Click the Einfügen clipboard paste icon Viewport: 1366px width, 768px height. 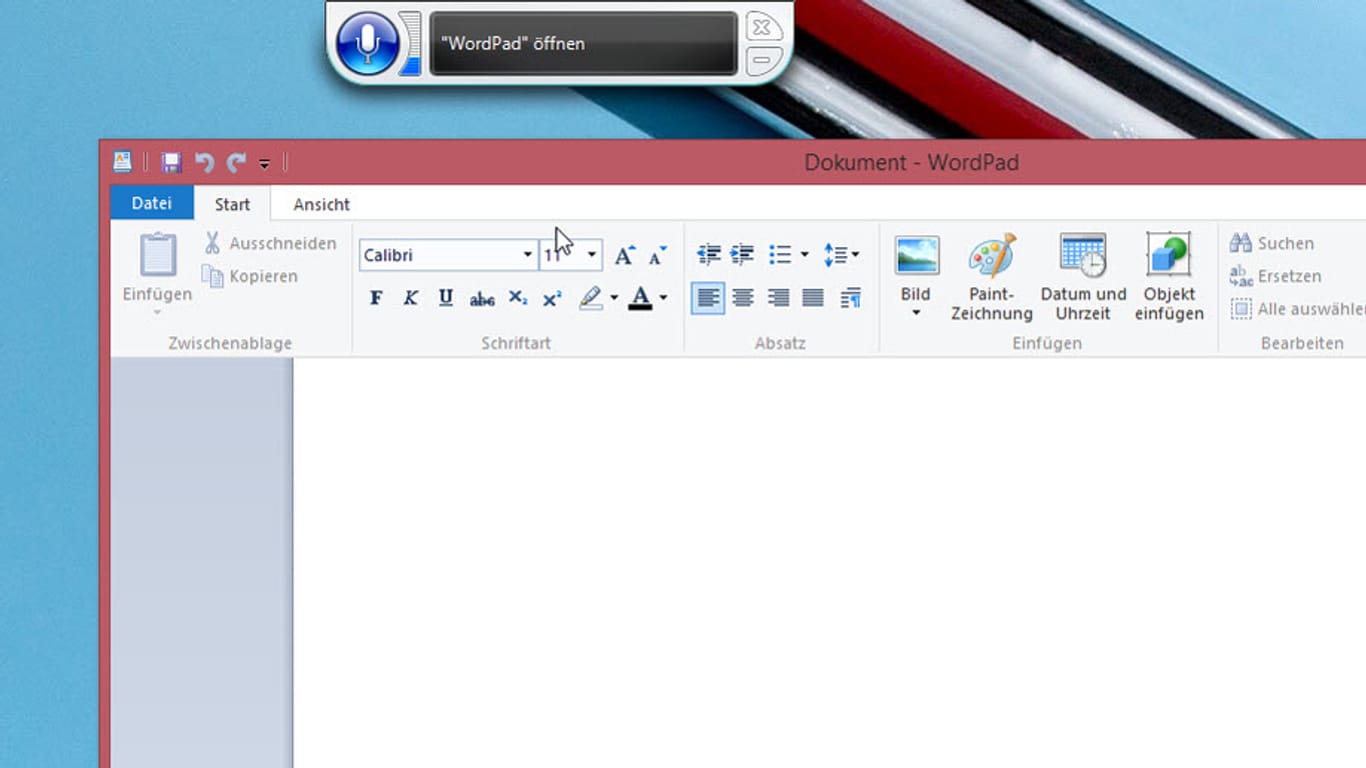point(158,255)
